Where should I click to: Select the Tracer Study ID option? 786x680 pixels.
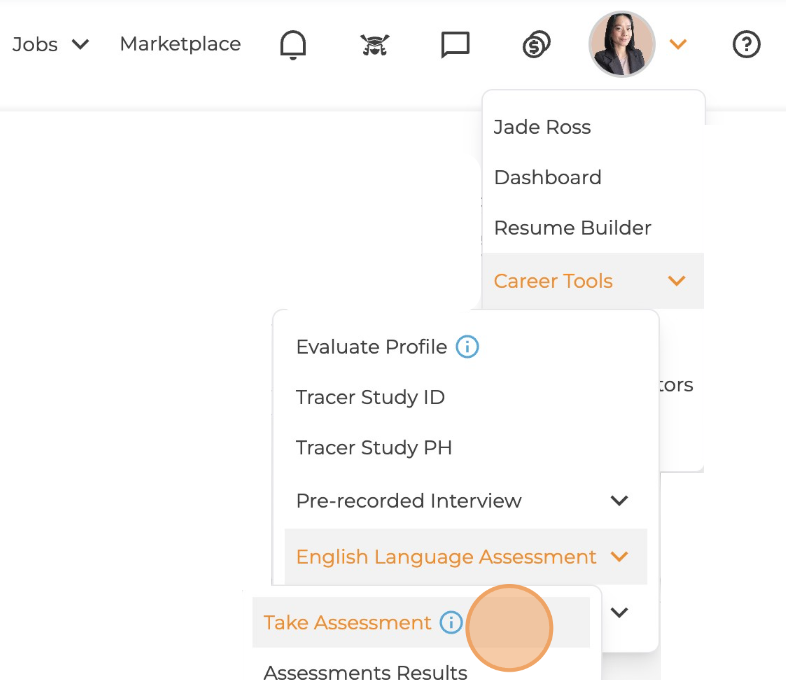click(x=370, y=397)
